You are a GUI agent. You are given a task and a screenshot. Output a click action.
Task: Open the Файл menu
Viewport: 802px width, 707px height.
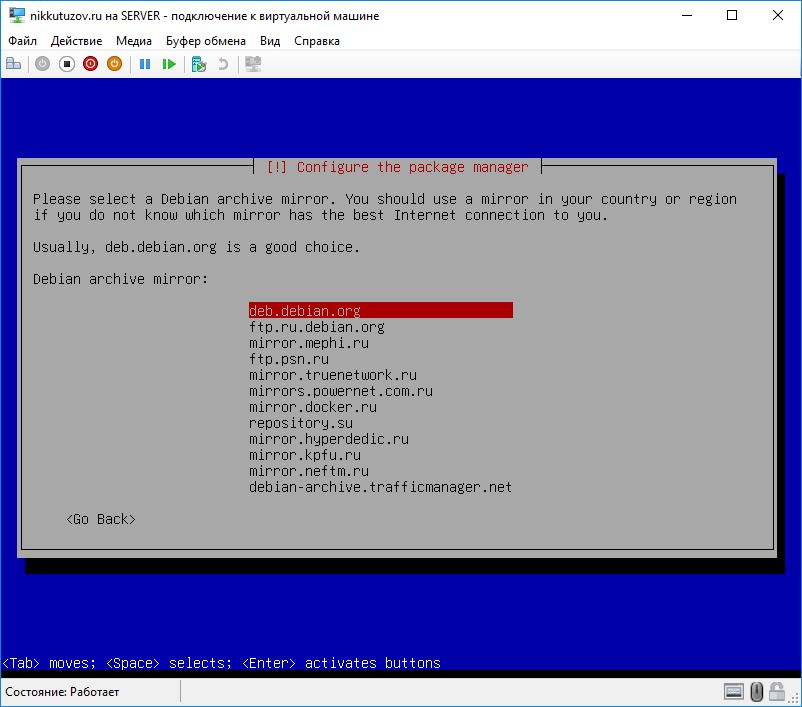pos(22,41)
